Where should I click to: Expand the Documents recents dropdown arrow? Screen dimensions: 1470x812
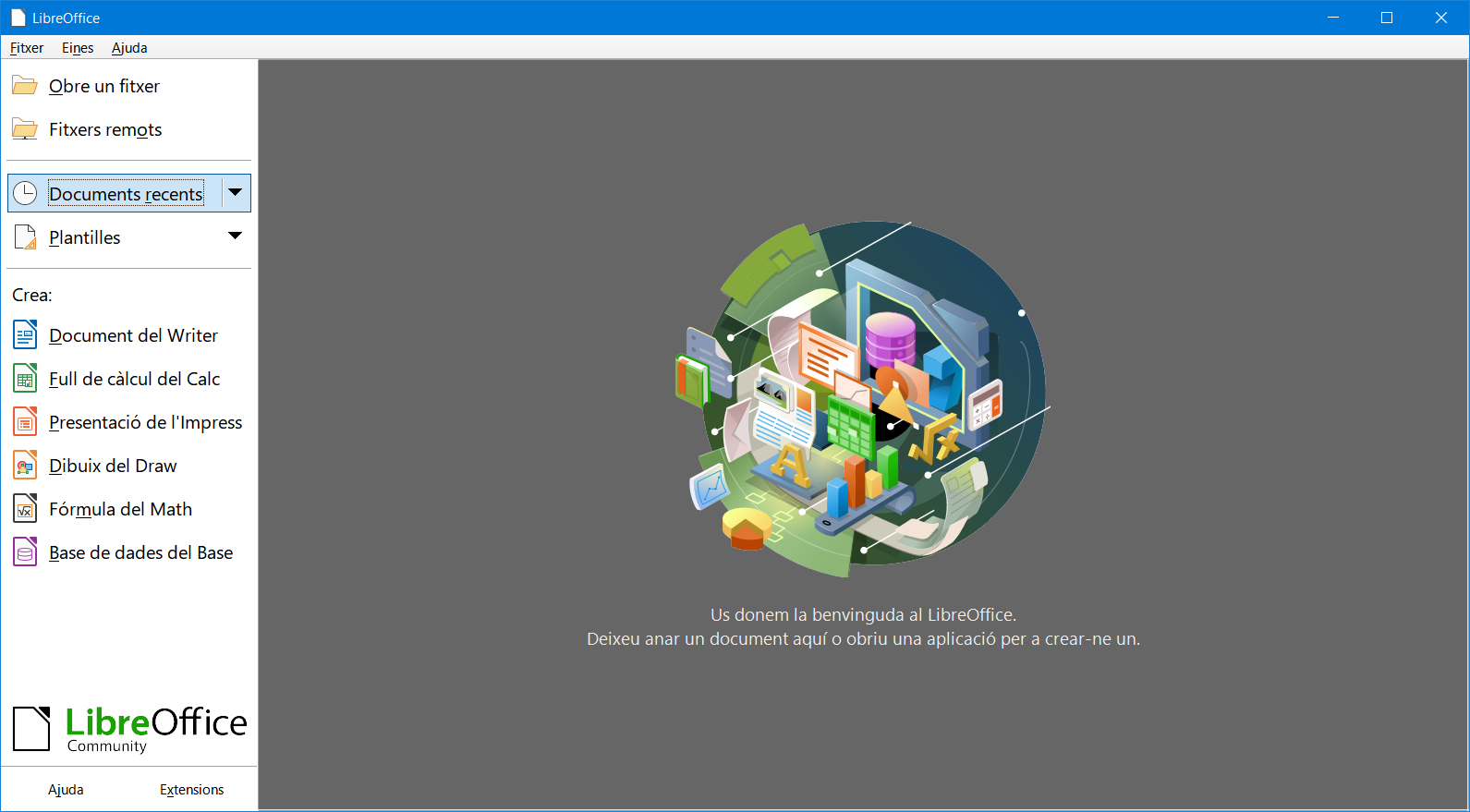[x=236, y=193]
